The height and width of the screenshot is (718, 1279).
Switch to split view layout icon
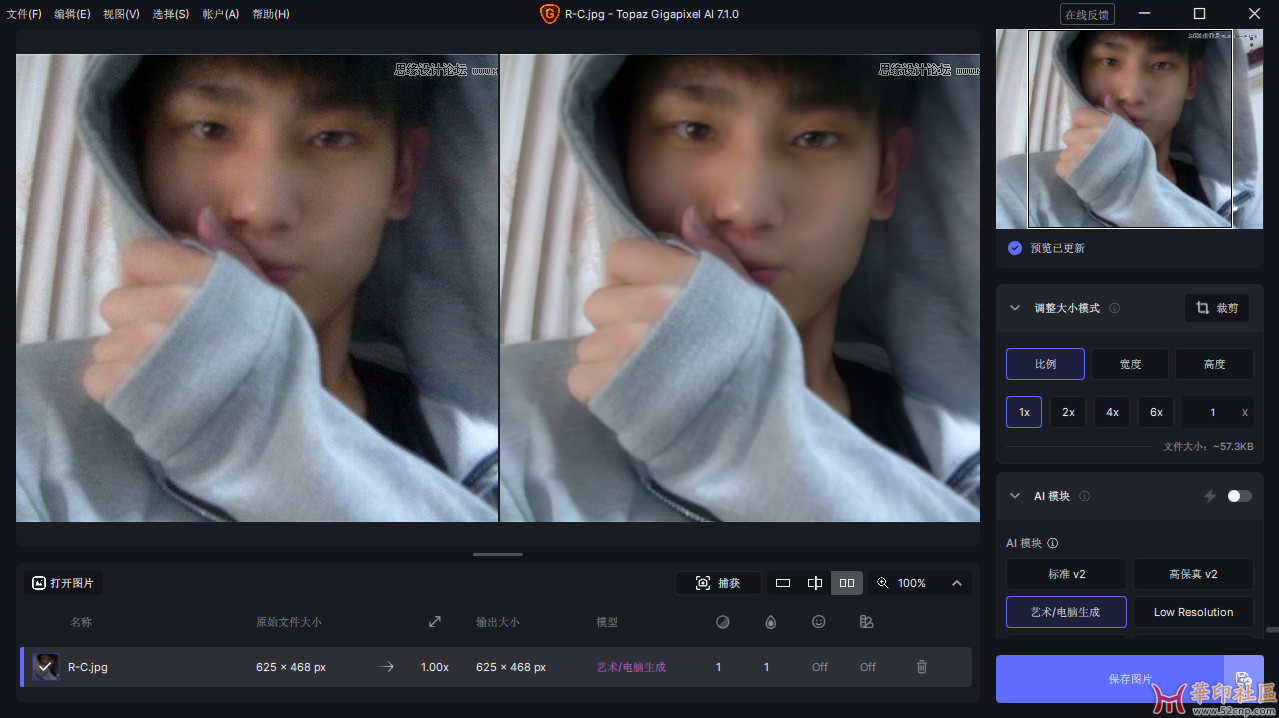pos(815,583)
